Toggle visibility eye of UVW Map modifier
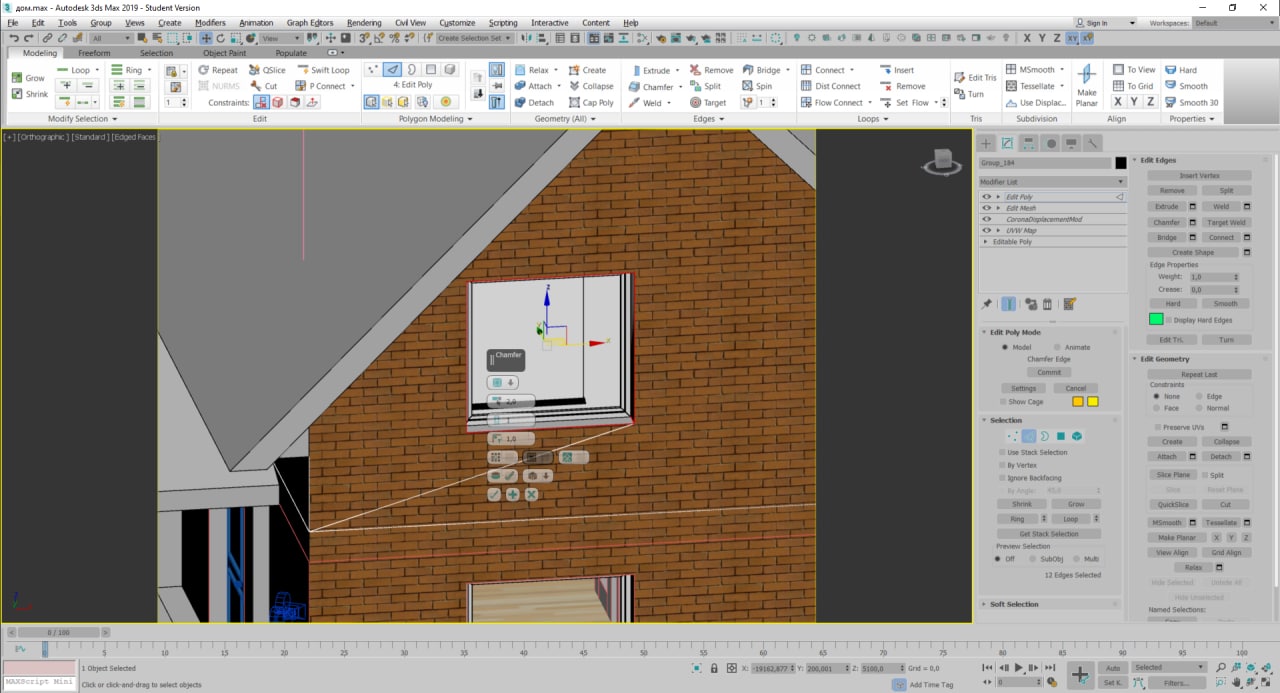 pos(986,230)
